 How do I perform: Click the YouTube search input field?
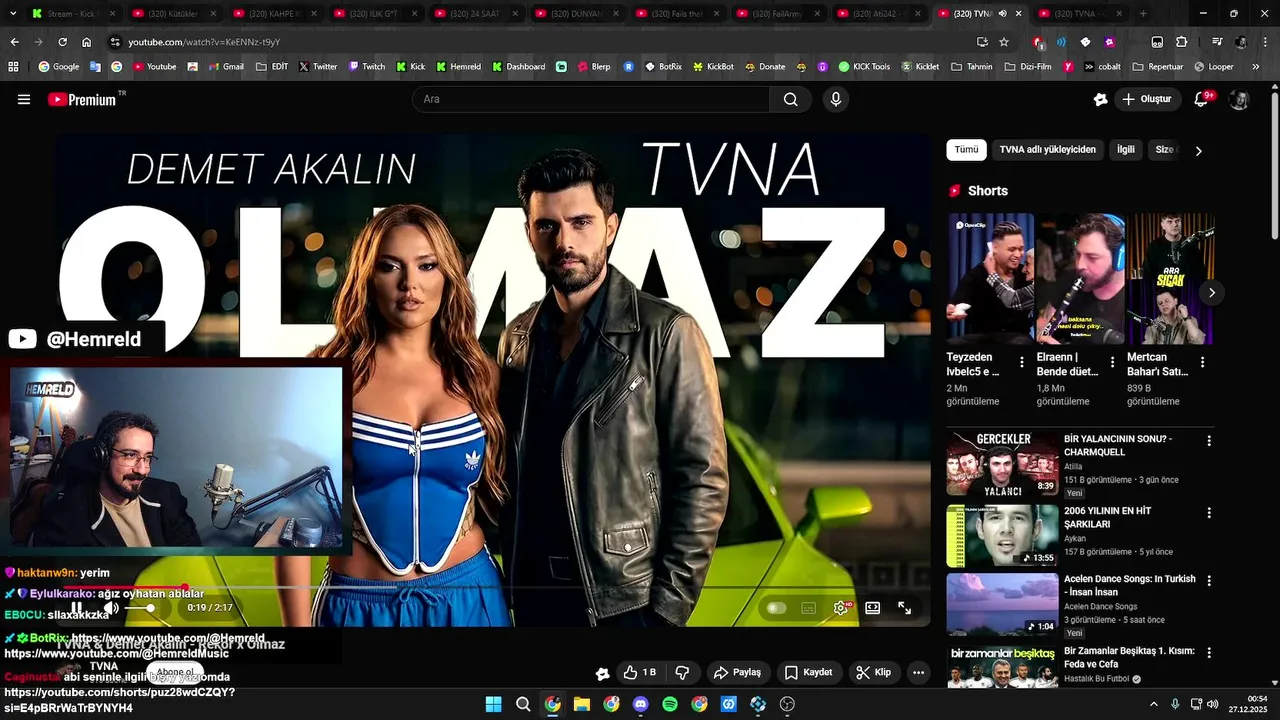point(592,99)
